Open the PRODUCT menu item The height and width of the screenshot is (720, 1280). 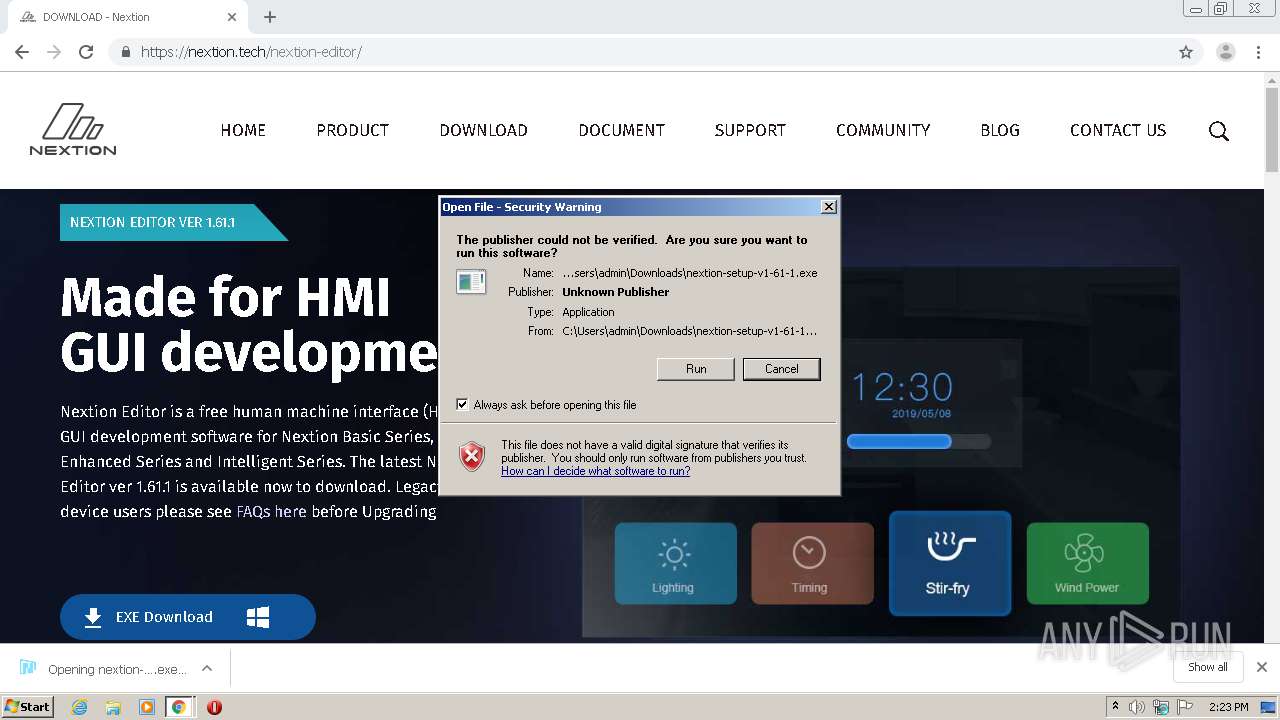tap(352, 130)
